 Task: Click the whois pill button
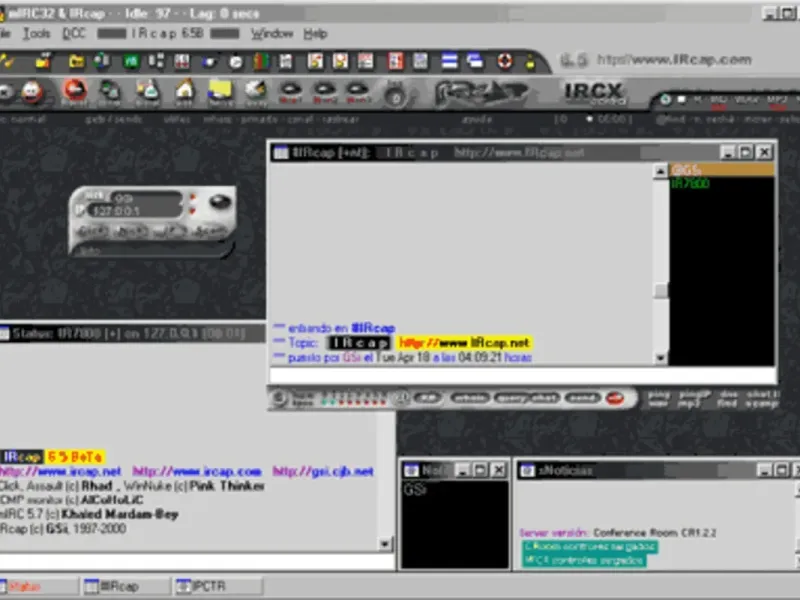470,398
